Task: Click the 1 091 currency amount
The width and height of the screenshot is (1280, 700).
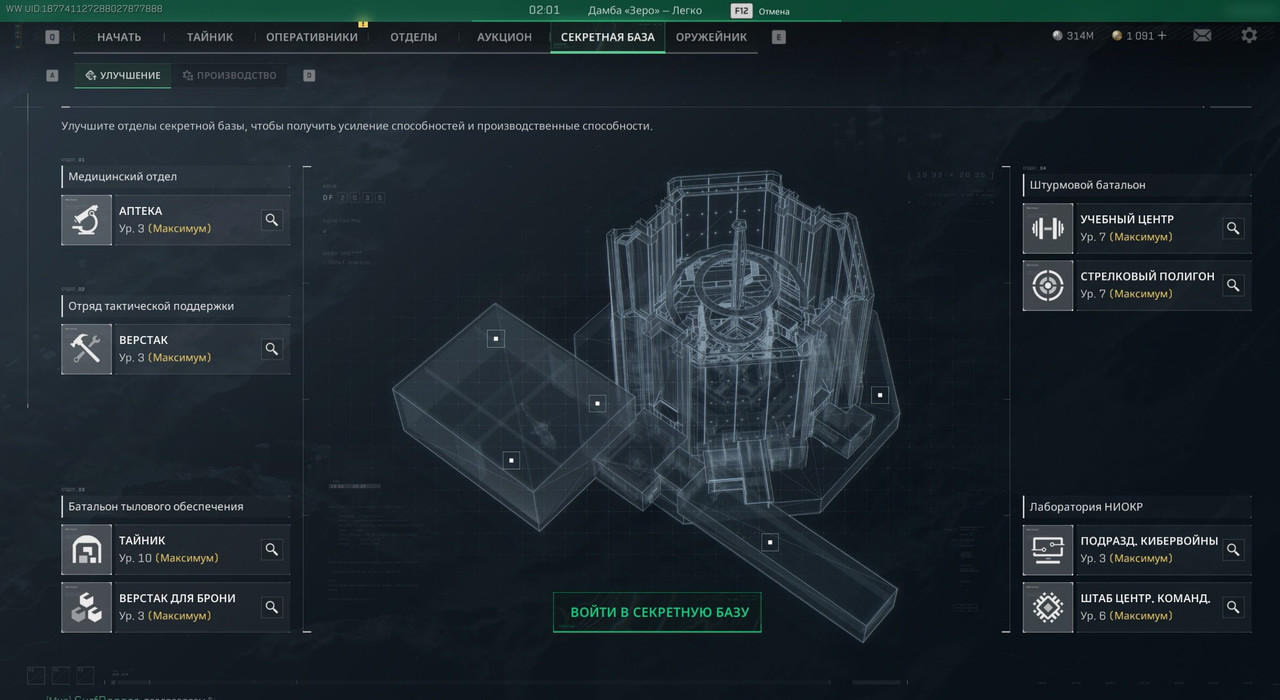Action: (1140, 36)
